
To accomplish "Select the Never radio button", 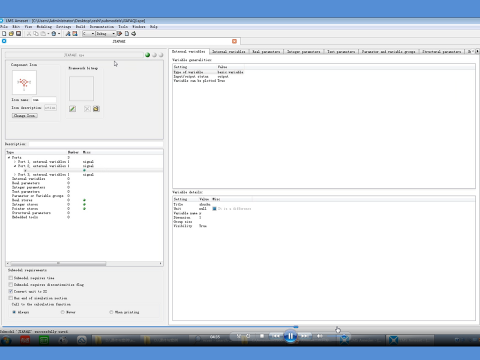I will tap(63, 312).
